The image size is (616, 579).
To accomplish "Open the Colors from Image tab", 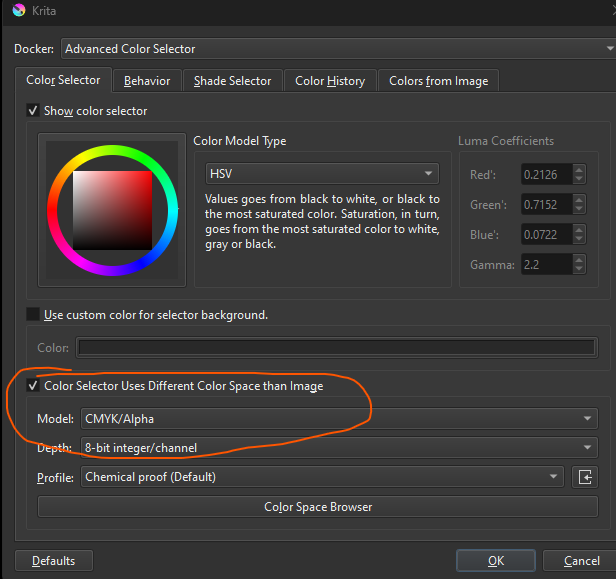I will (438, 81).
